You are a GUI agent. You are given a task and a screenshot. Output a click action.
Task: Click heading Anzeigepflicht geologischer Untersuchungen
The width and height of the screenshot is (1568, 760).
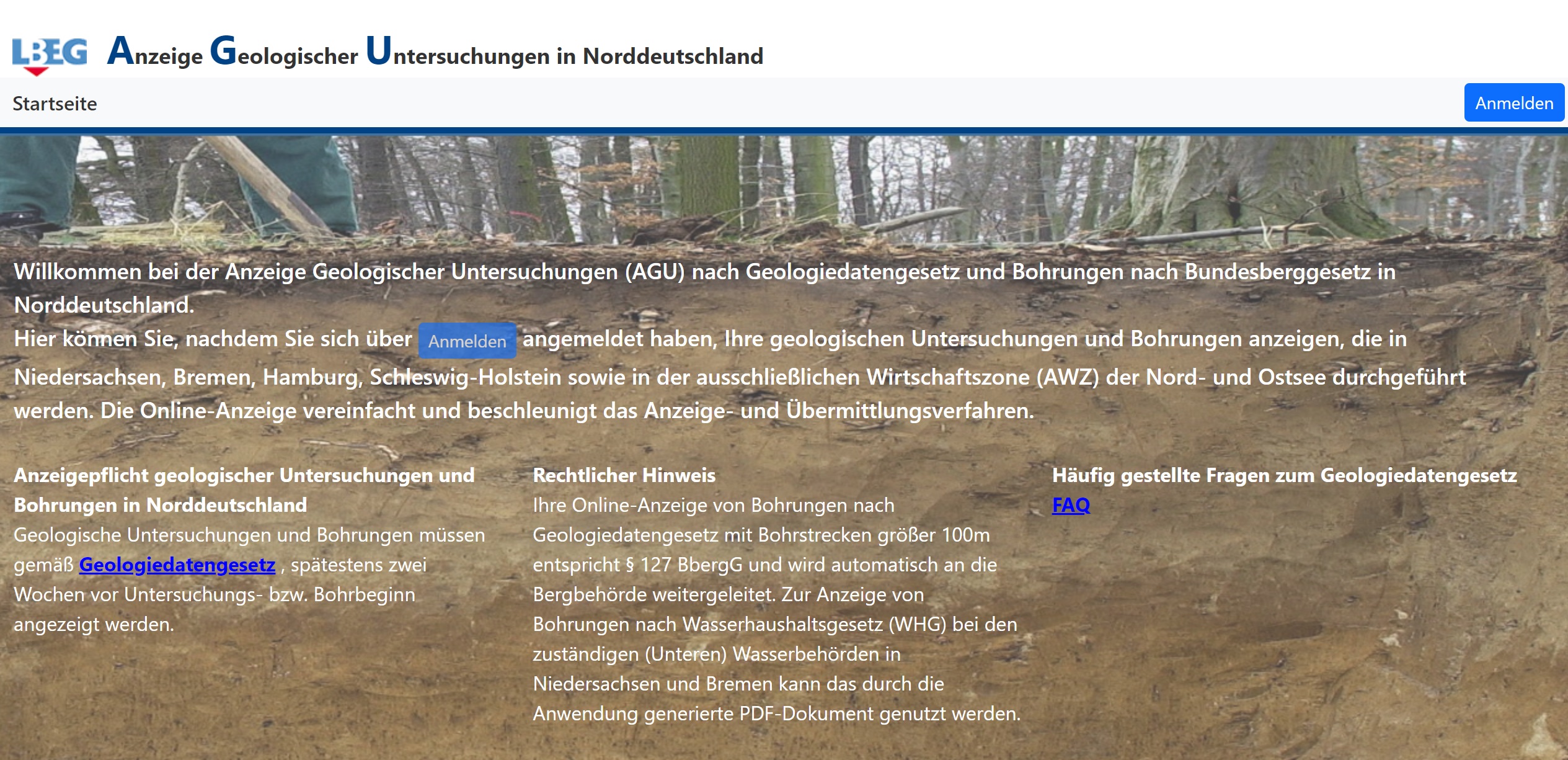coord(244,490)
